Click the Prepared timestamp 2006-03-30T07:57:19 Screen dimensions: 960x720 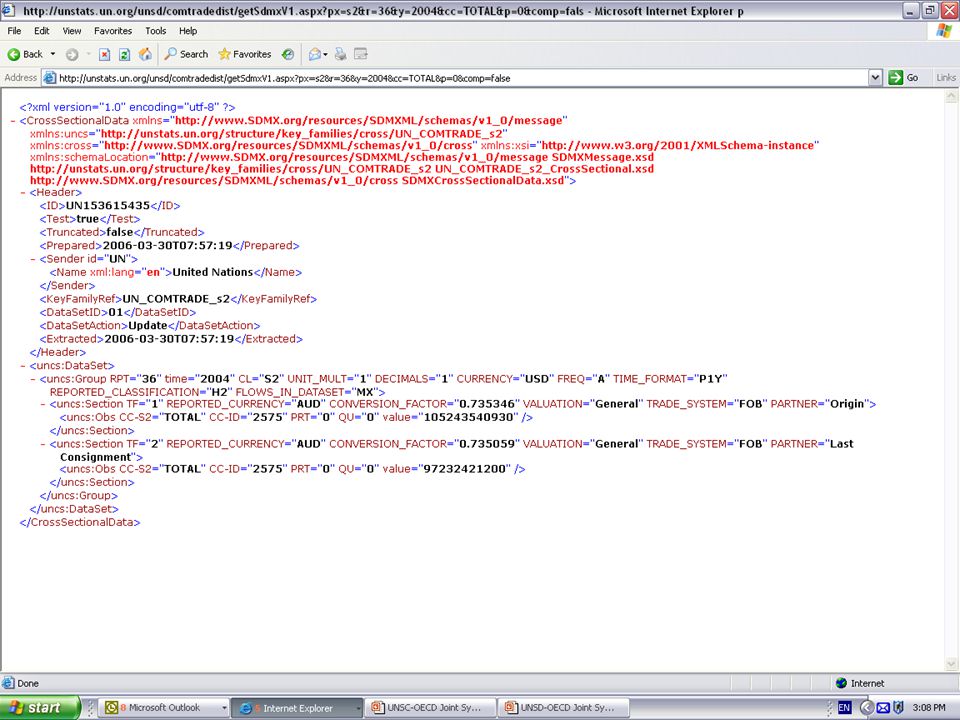click(x=168, y=246)
